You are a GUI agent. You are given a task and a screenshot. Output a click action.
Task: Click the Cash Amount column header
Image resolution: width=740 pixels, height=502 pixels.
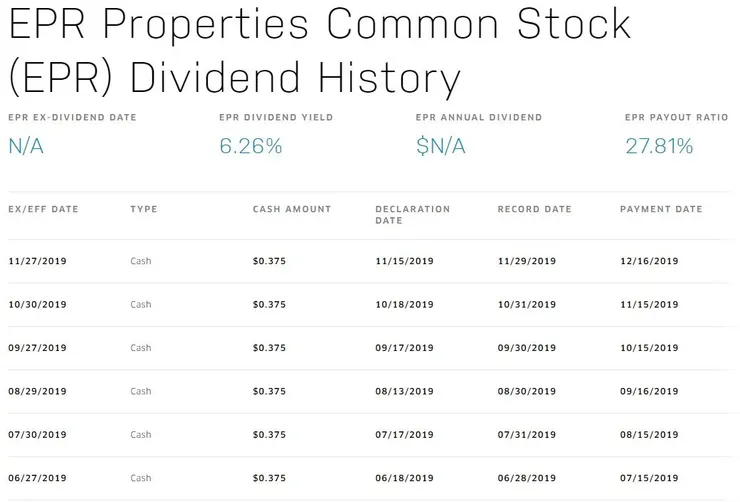[292, 210]
